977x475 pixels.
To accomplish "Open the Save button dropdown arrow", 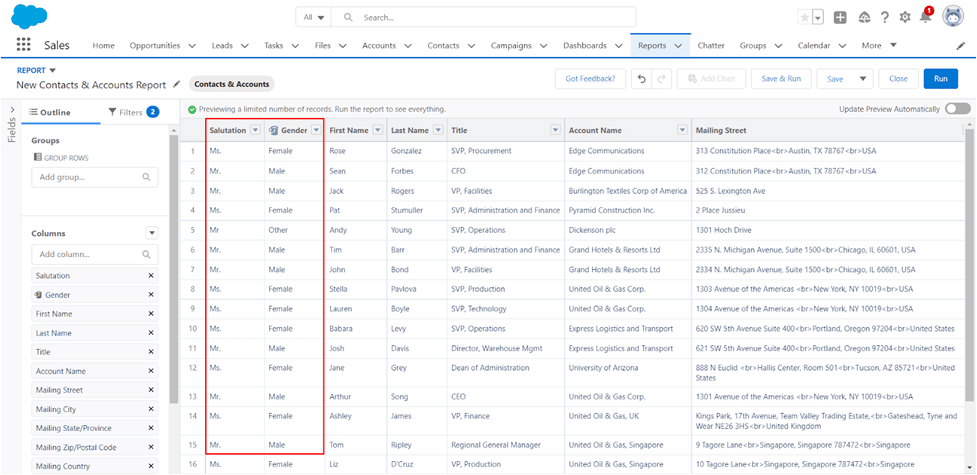I will 862,79.
